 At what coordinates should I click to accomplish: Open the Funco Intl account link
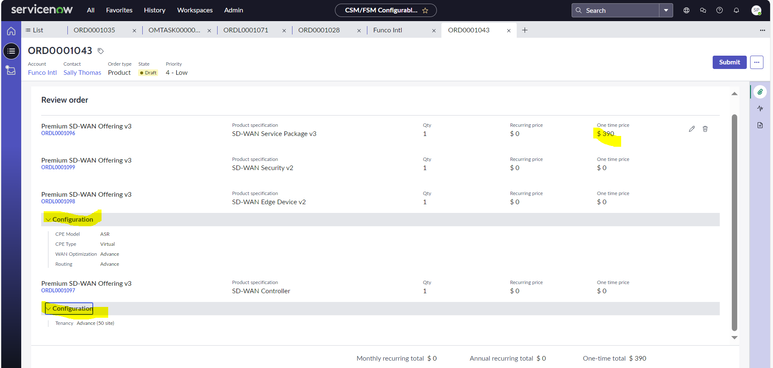point(42,73)
